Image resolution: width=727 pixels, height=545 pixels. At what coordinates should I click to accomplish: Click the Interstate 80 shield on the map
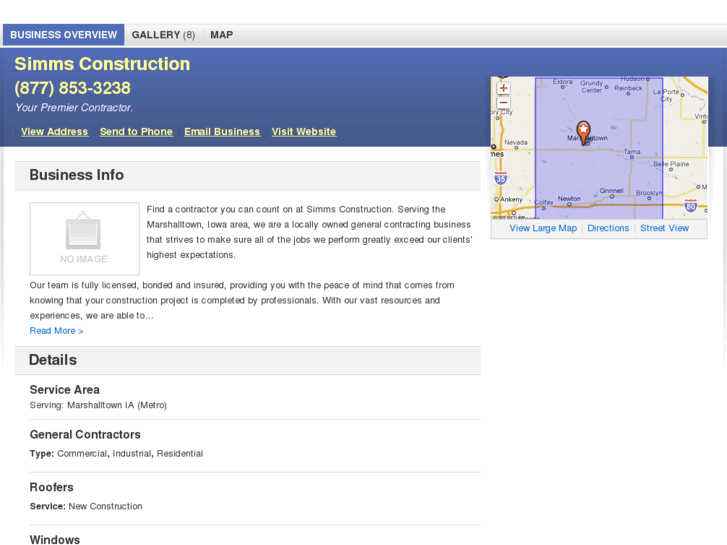(690, 205)
